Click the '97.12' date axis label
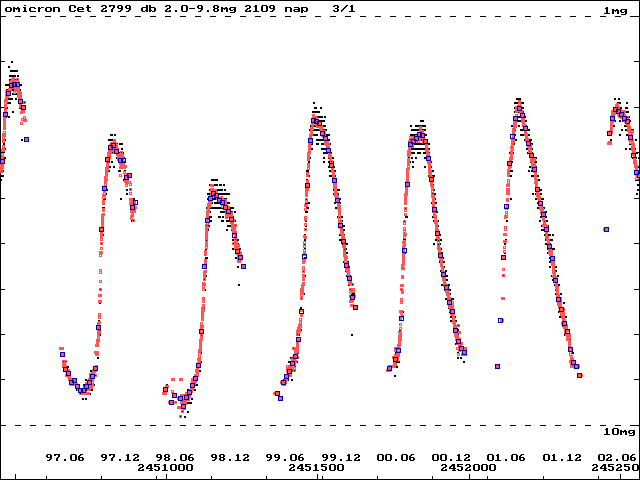The height and width of the screenshot is (480, 640). point(120,458)
